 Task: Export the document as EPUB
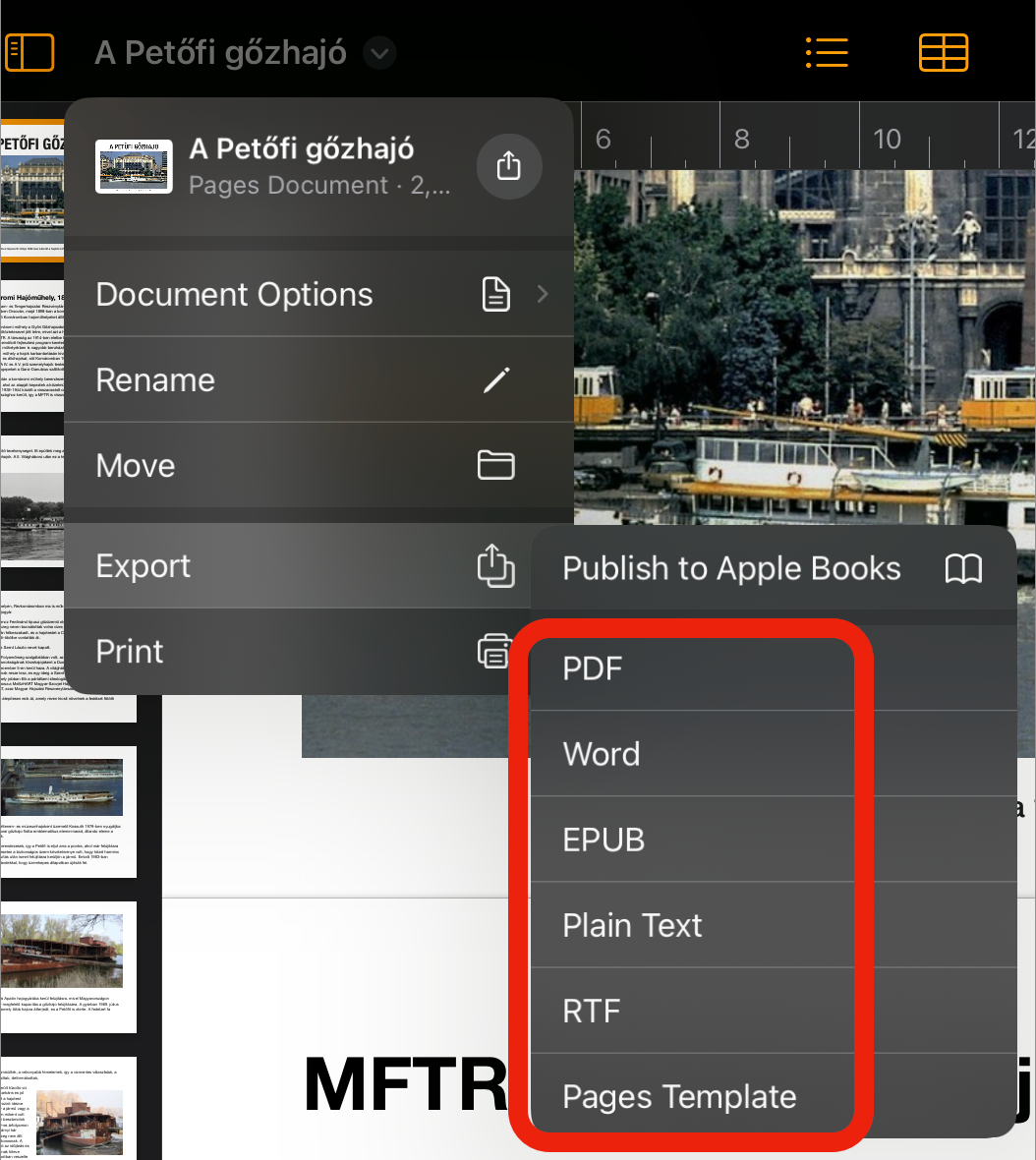(x=774, y=840)
